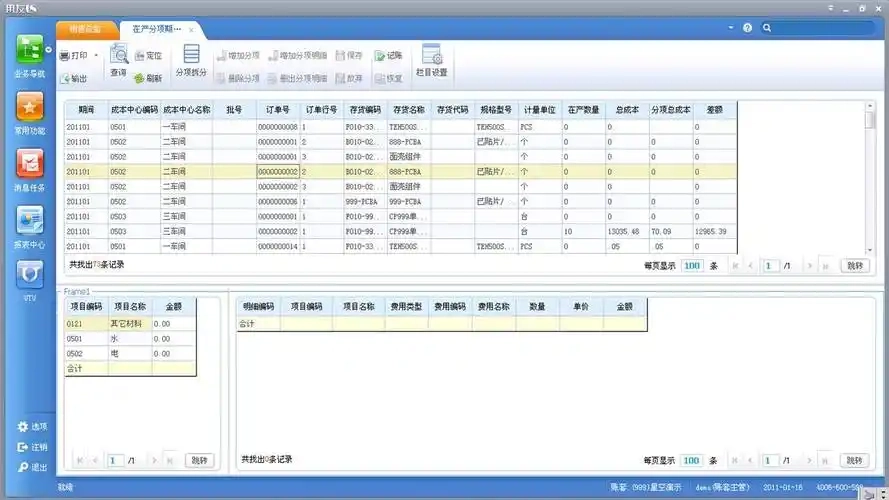
Task: Click the 增加分项明细 toolbar button
Action: tap(298, 56)
